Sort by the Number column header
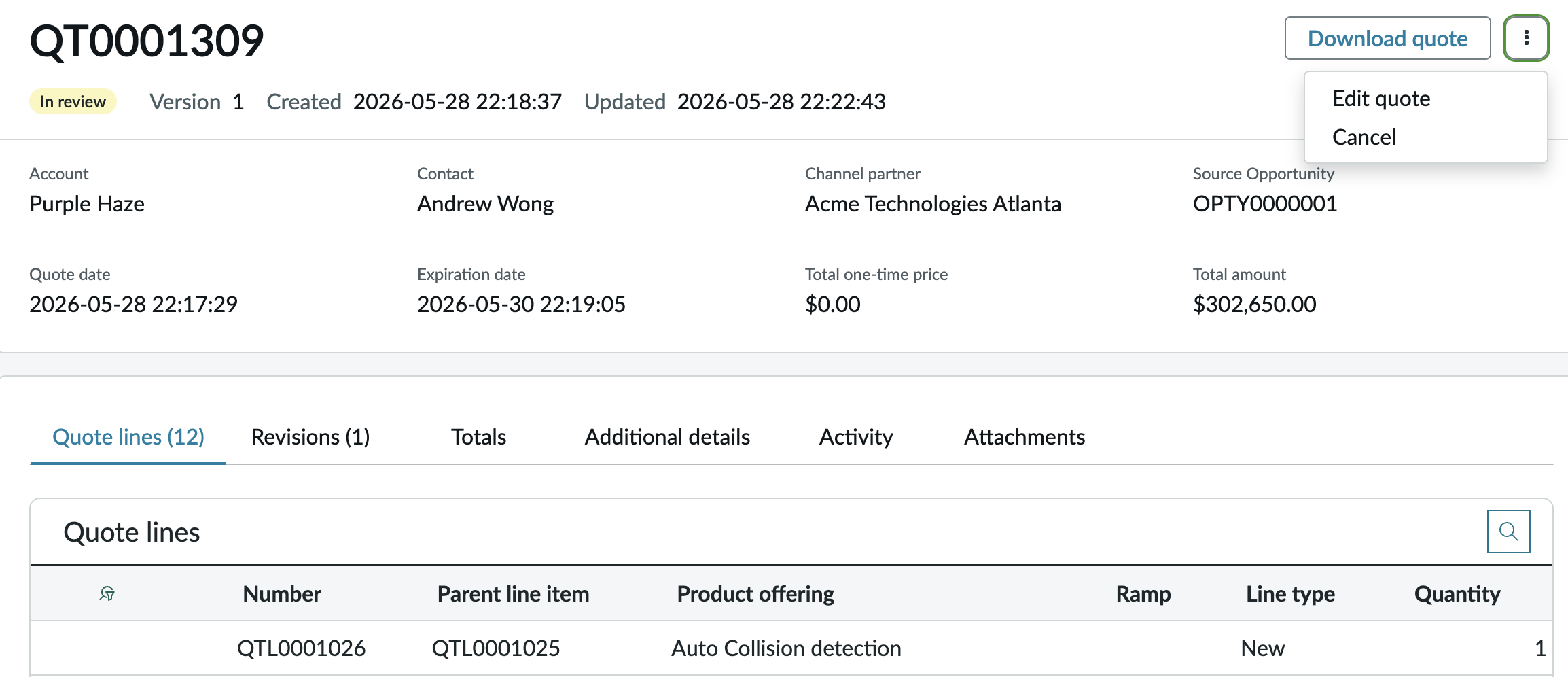Image resolution: width=1568 pixels, height=677 pixels. 282,594
